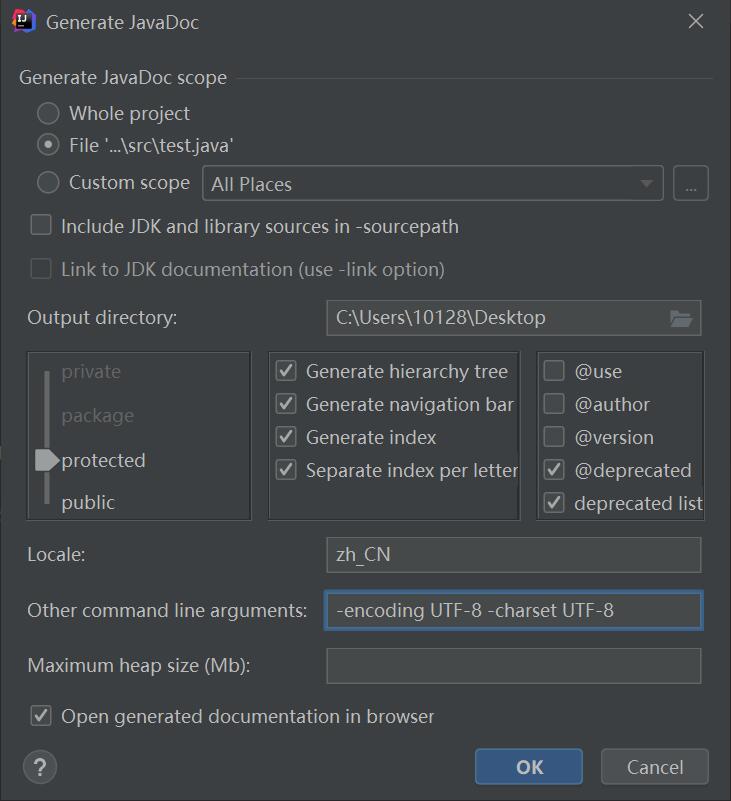Expand the All Places scope dropdown
The width and height of the screenshot is (731, 801).
pos(647,184)
